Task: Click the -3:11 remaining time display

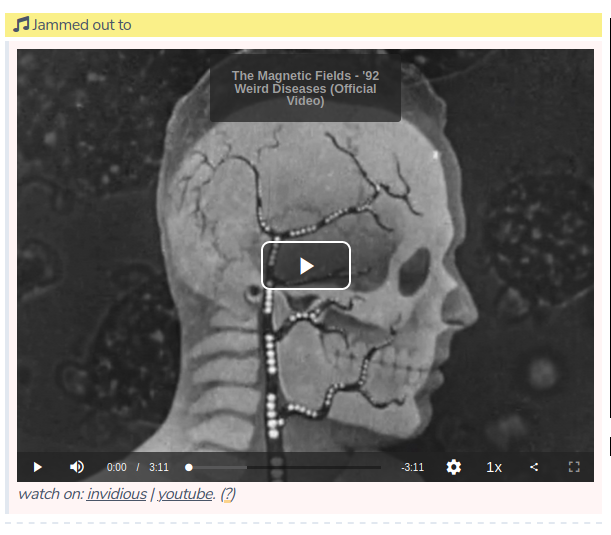Action: (x=412, y=467)
